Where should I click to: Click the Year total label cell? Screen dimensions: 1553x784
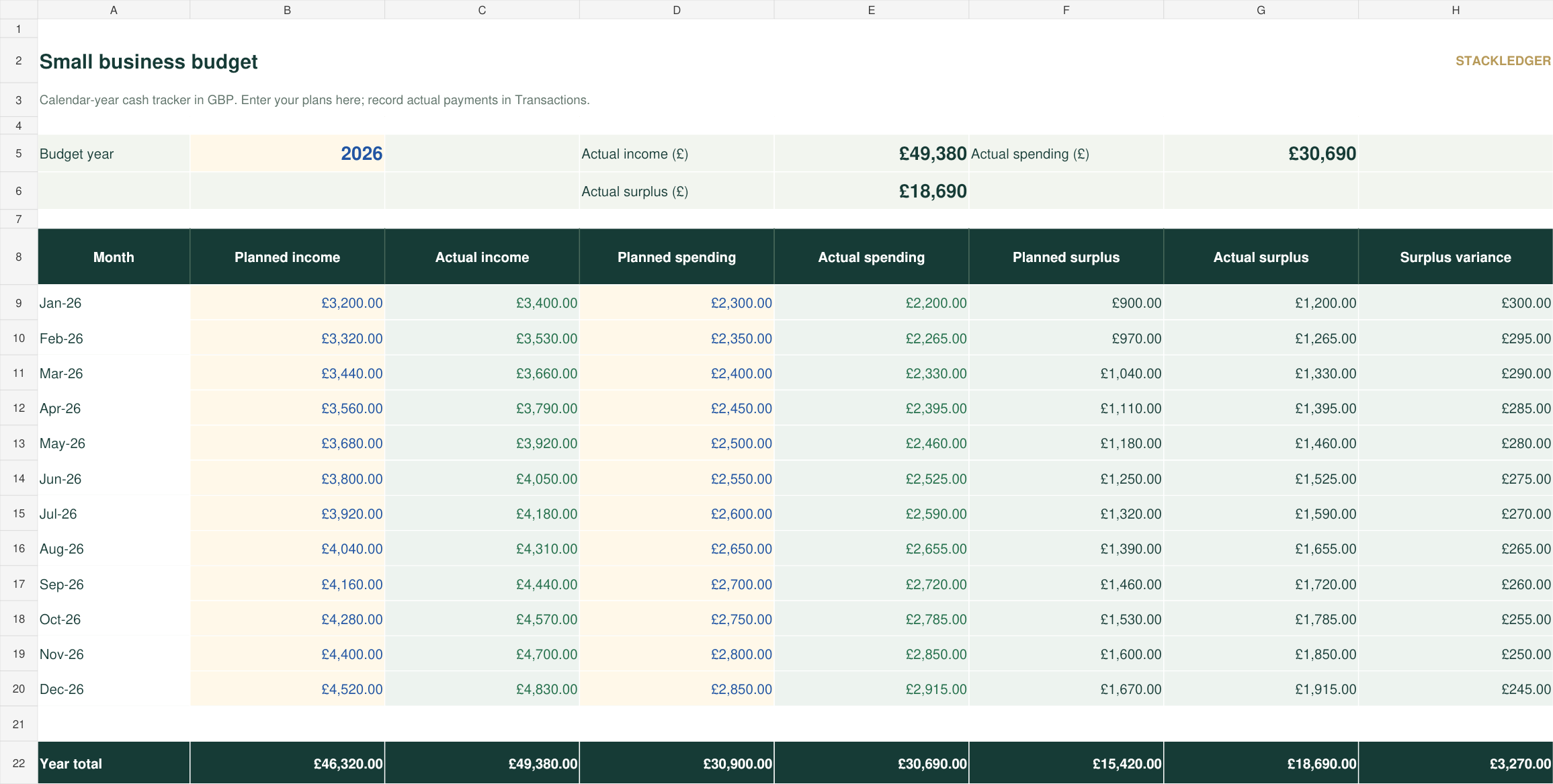click(x=114, y=763)
